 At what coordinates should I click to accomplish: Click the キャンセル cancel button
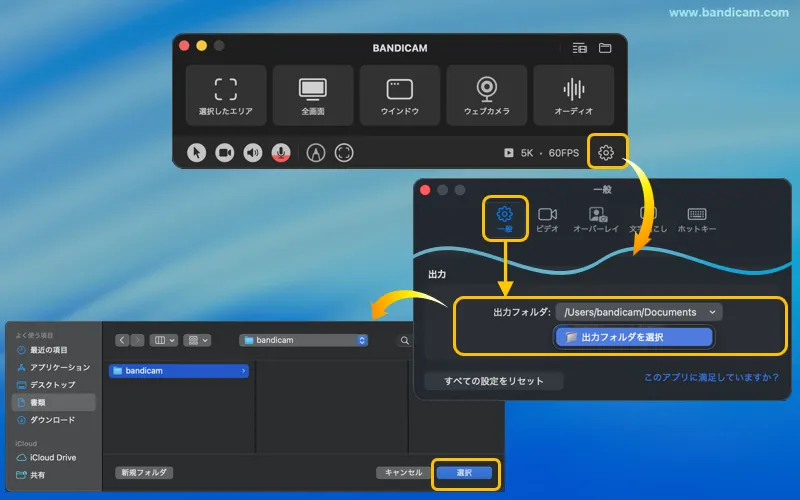click(403, 472)
